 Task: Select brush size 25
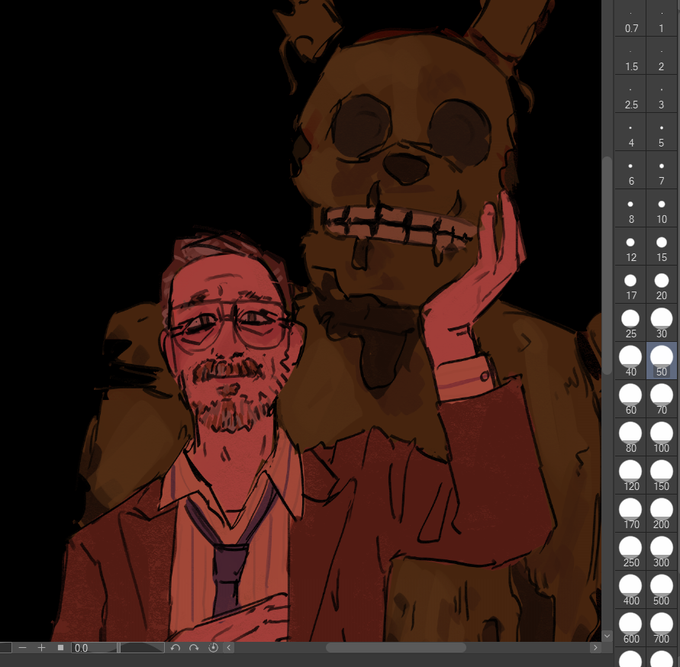click(x=631, y=323)
